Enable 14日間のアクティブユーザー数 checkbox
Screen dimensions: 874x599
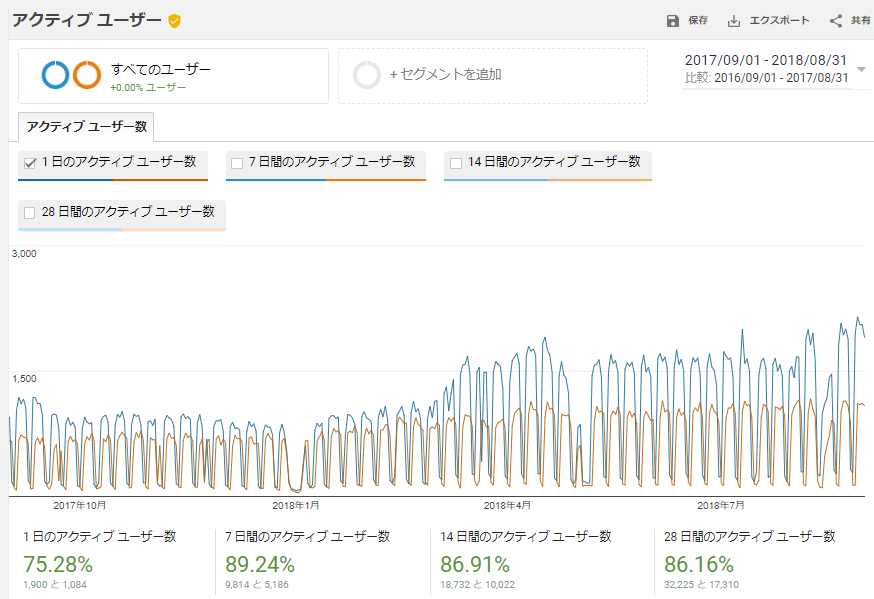(x=456, y=163)
